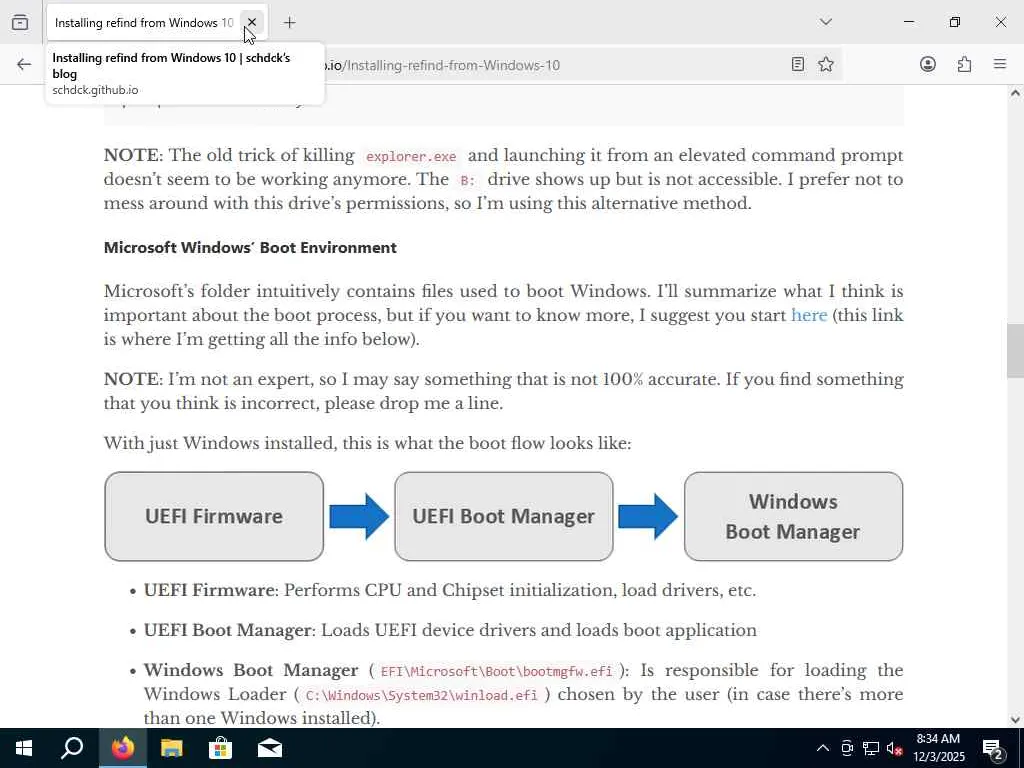
Task: Open the Firefox application hamburger menu
Action: coord(1000,64)
